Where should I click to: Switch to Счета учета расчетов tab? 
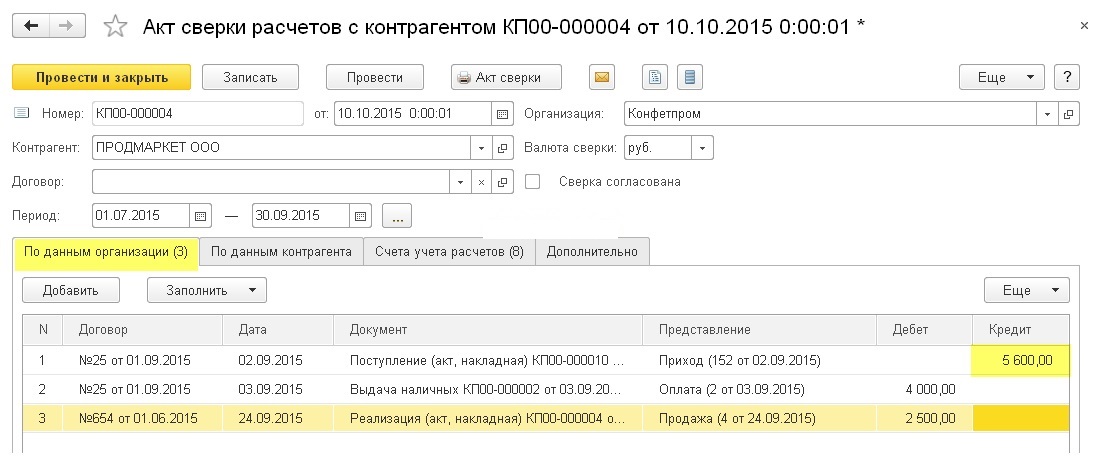point(450,252)
